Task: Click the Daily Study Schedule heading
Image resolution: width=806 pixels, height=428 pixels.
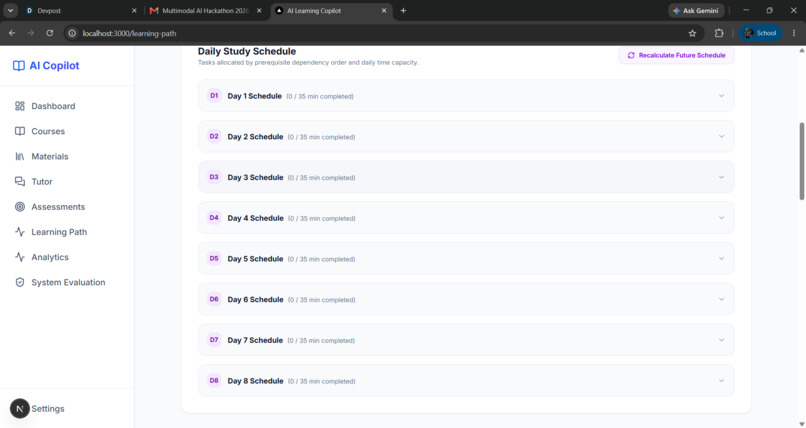Action: [x=247, y=51]
